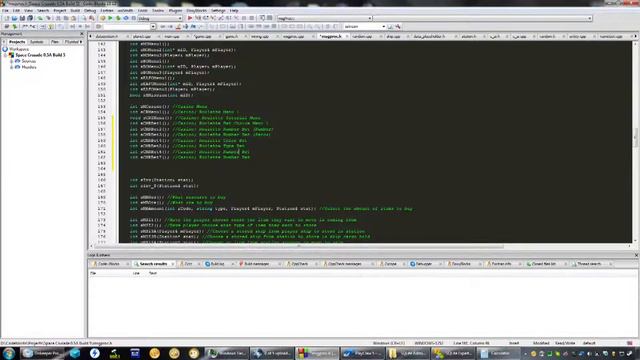Click 'WINDOWS-1252' status bar encoding
This screenshot has height=360, width=640.
[429, 343]
